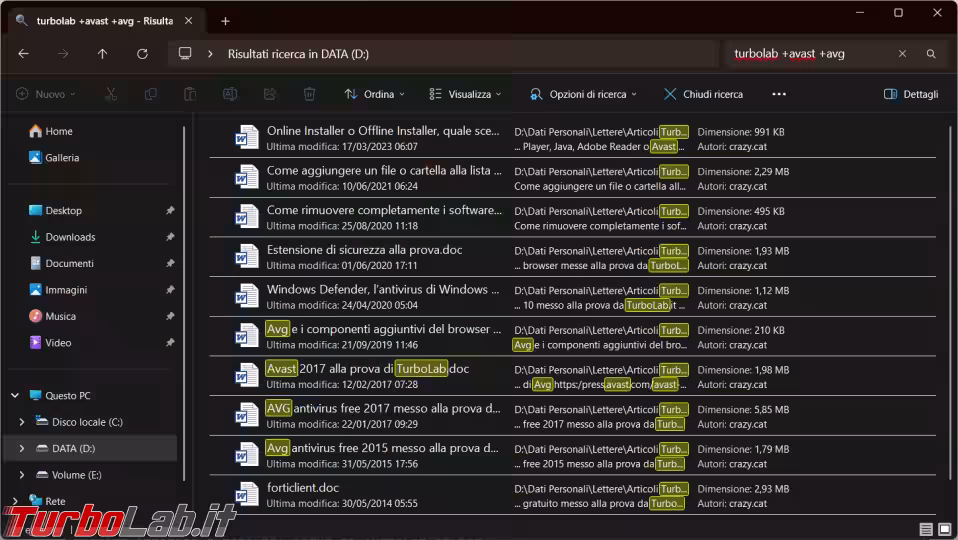Click the Paste icon in toolbar
The width and height of the screenshot is (958, 540).
[x=190, y=94]
